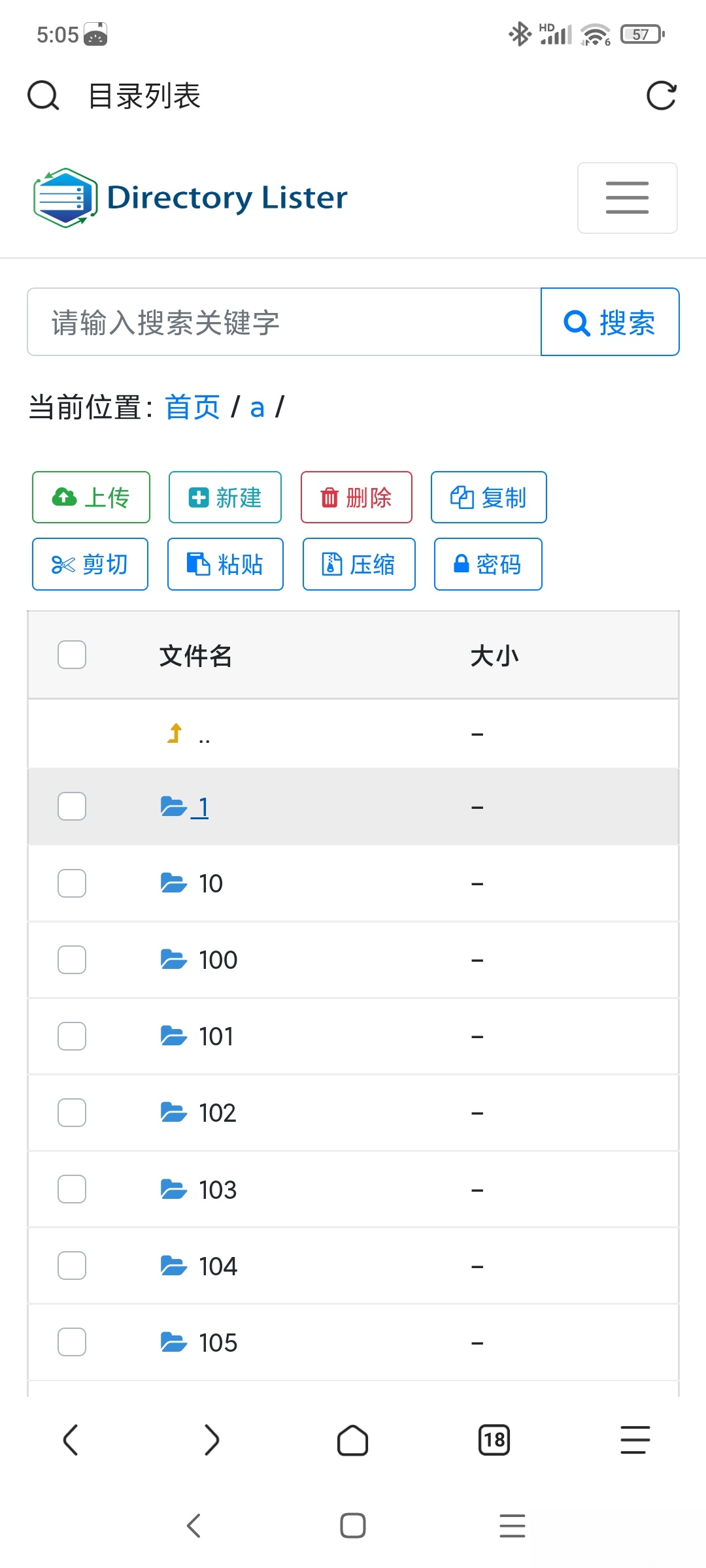706x1568 pixels.
Task: Tick the checkbox beside folder 103
Action: point(72,1189)
